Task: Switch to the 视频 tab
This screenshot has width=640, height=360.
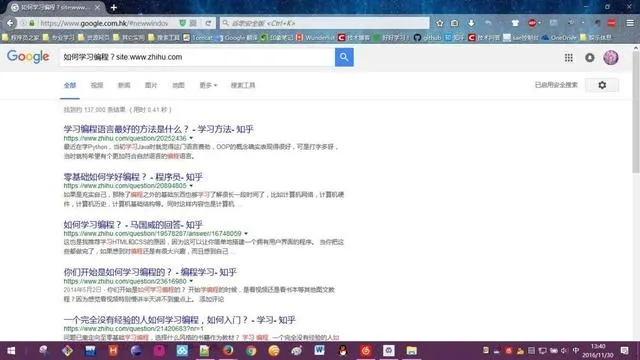Action: coord(97,85)
